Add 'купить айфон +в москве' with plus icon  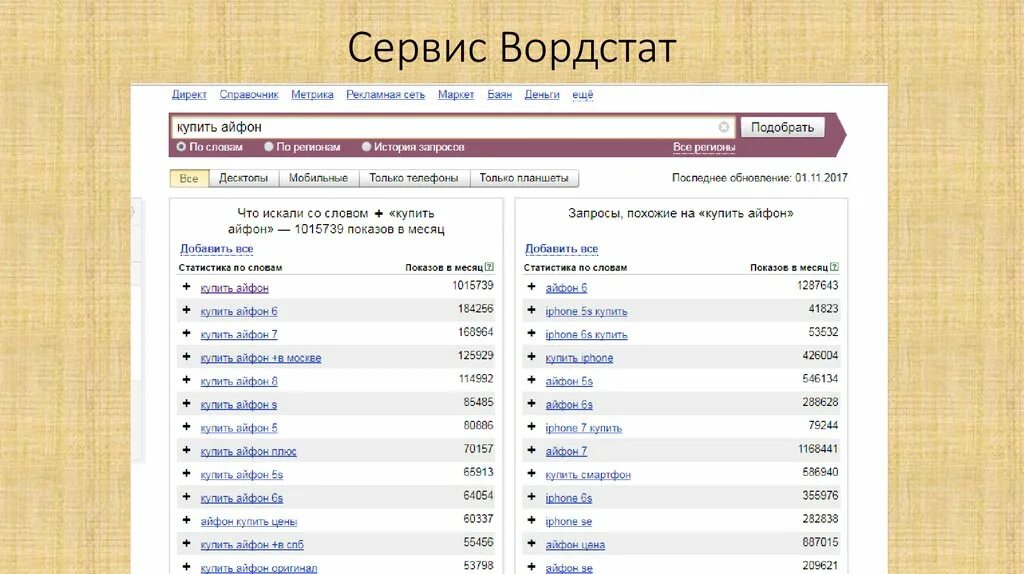pyautogui.click(x=187, y=357)
